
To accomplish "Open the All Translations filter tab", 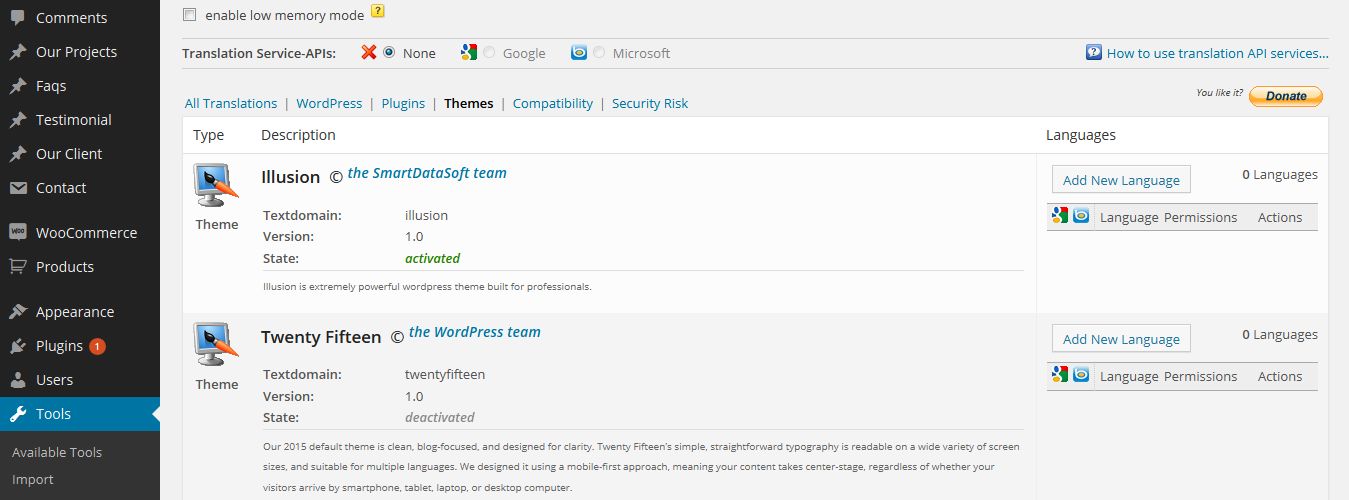I will (x=231, y=103).
